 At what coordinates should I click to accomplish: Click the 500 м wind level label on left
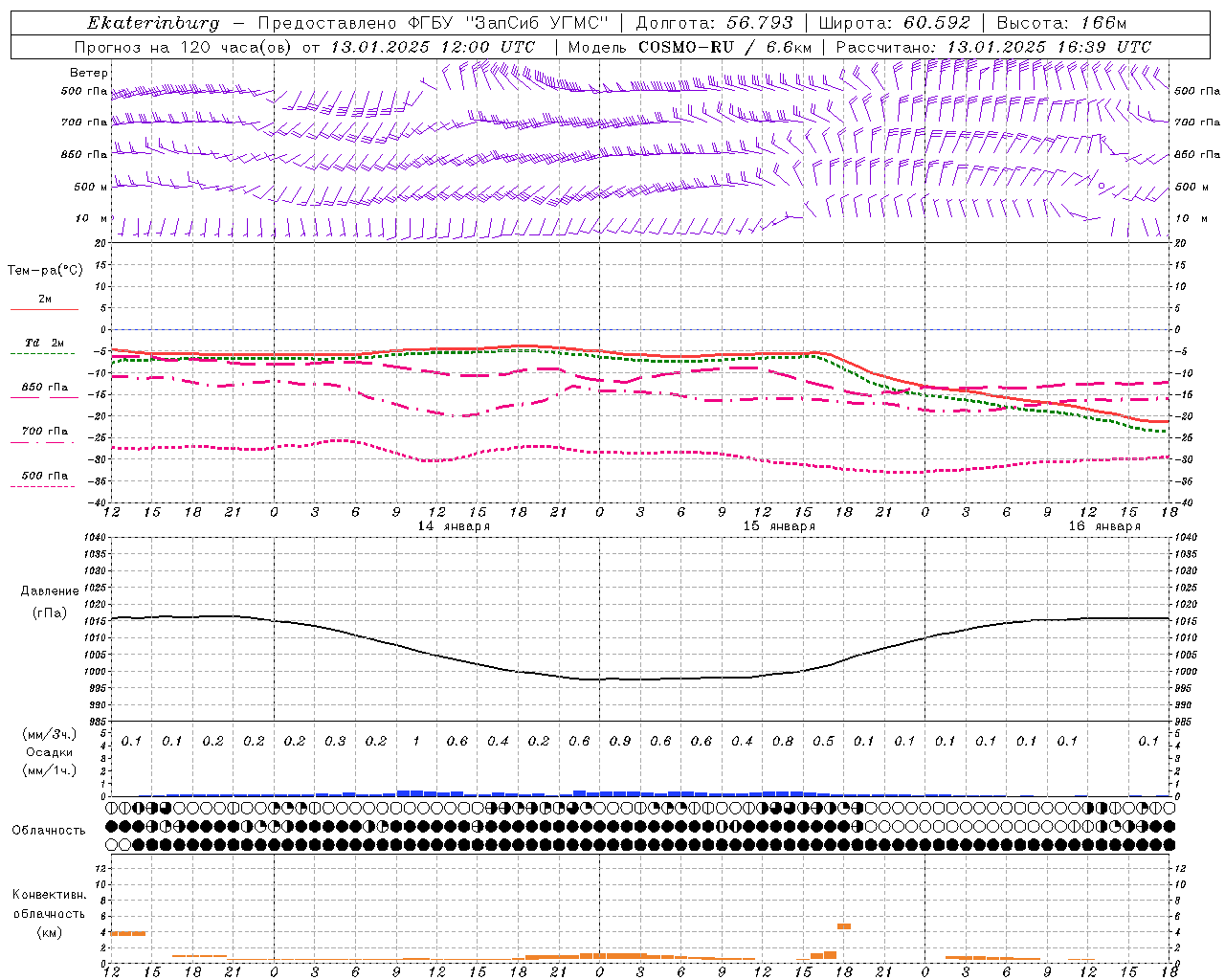click(x=91, y=187)
